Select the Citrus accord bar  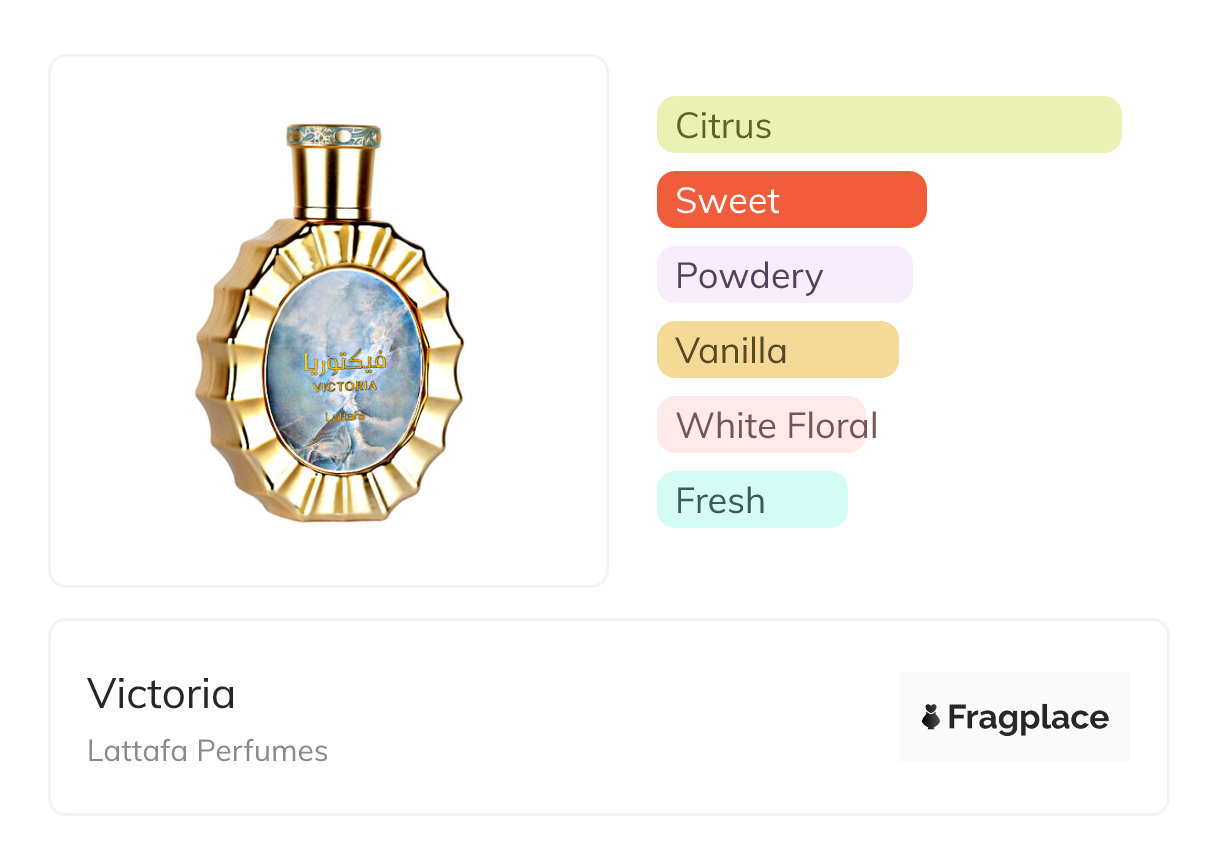point(888,125)
